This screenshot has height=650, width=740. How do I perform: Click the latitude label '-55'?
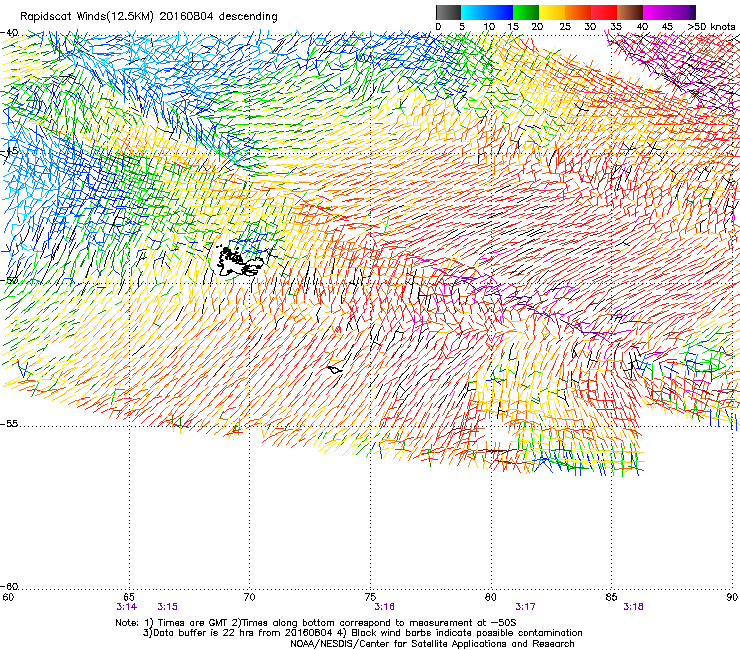tap(9, 424)
